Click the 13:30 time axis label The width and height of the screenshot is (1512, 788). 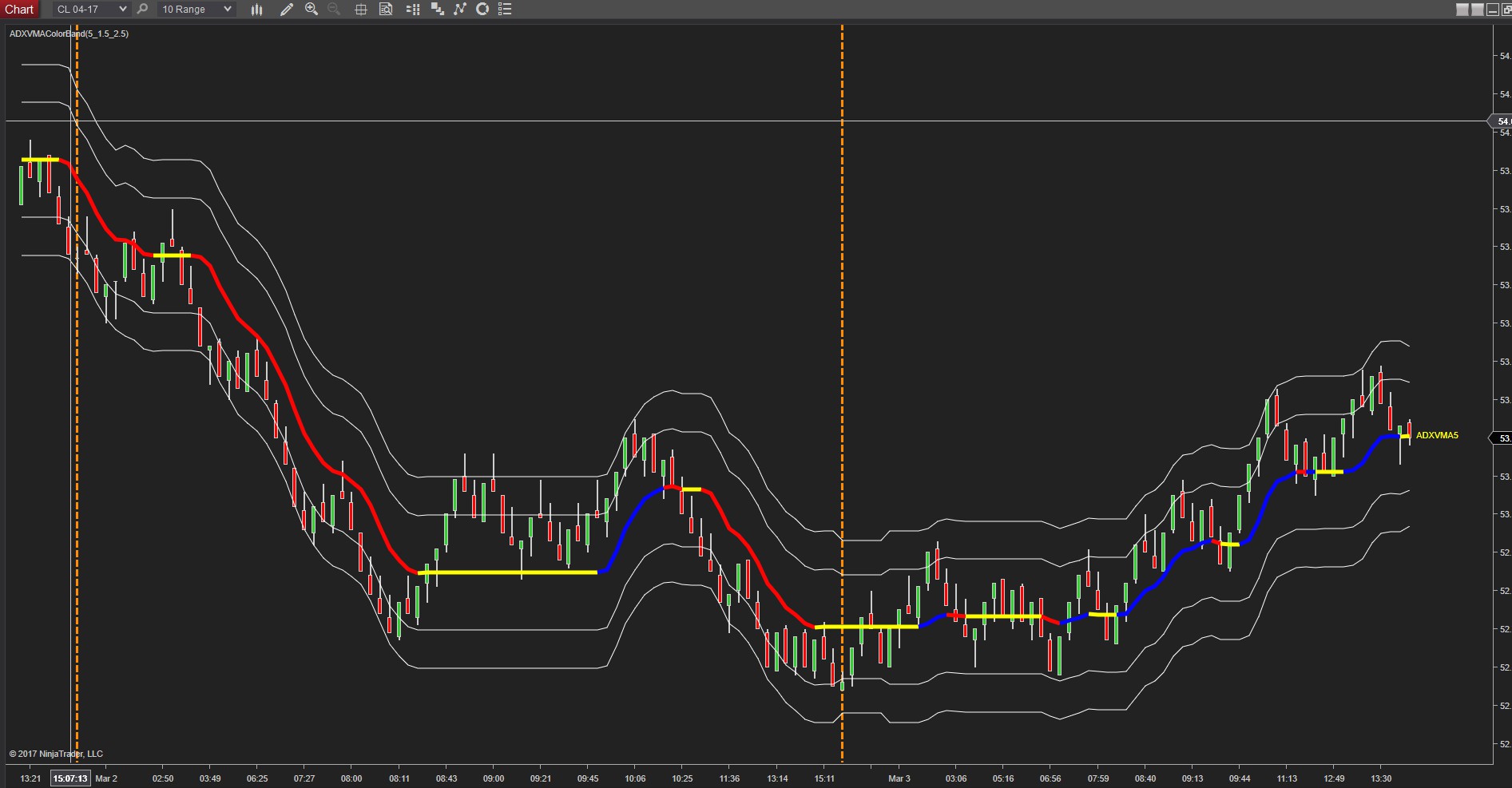(1381, 778)
